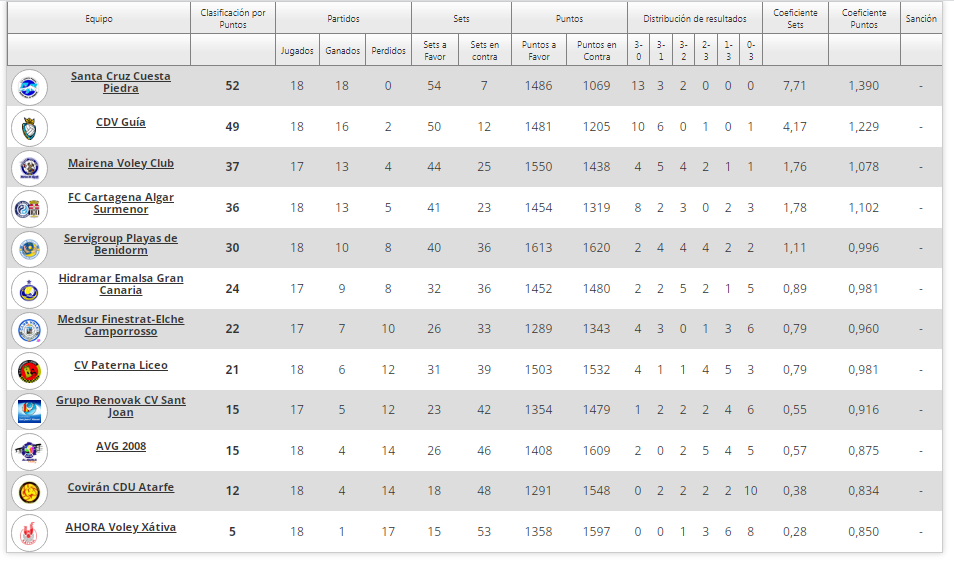Open the CDV Guía team link
954x562 pixels.
pos(120,122)
